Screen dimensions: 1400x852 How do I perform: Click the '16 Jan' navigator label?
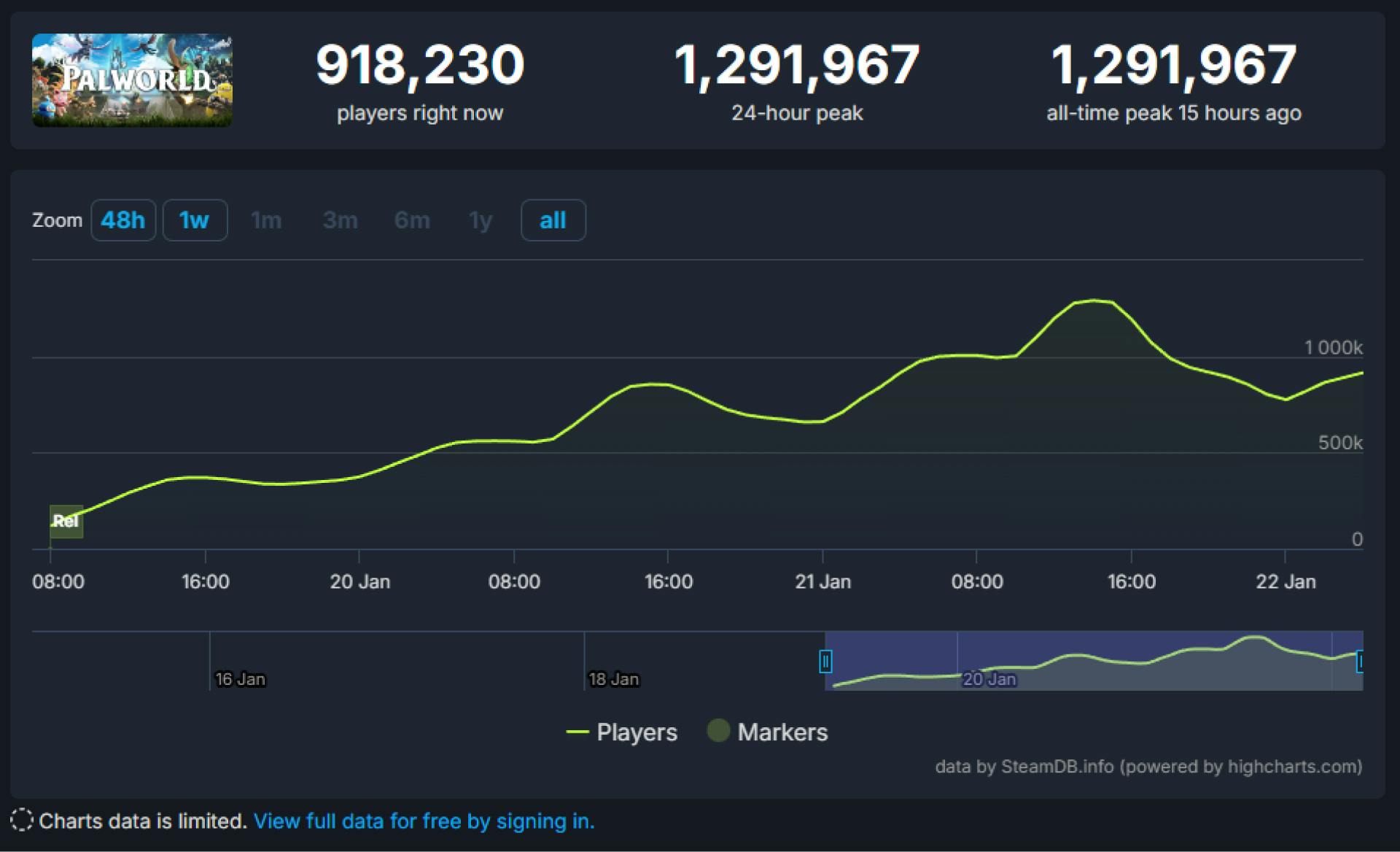[241, 679]
